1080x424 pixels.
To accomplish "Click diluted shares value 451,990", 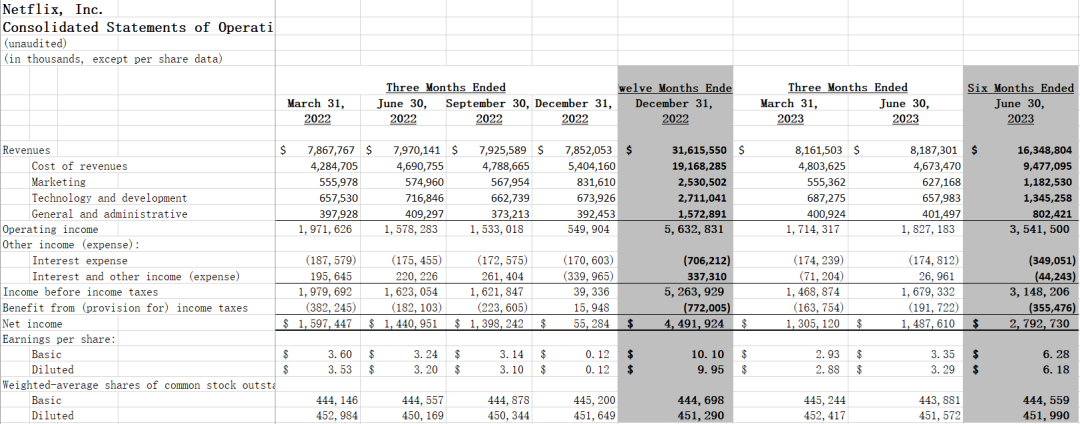I will 1046,416.
